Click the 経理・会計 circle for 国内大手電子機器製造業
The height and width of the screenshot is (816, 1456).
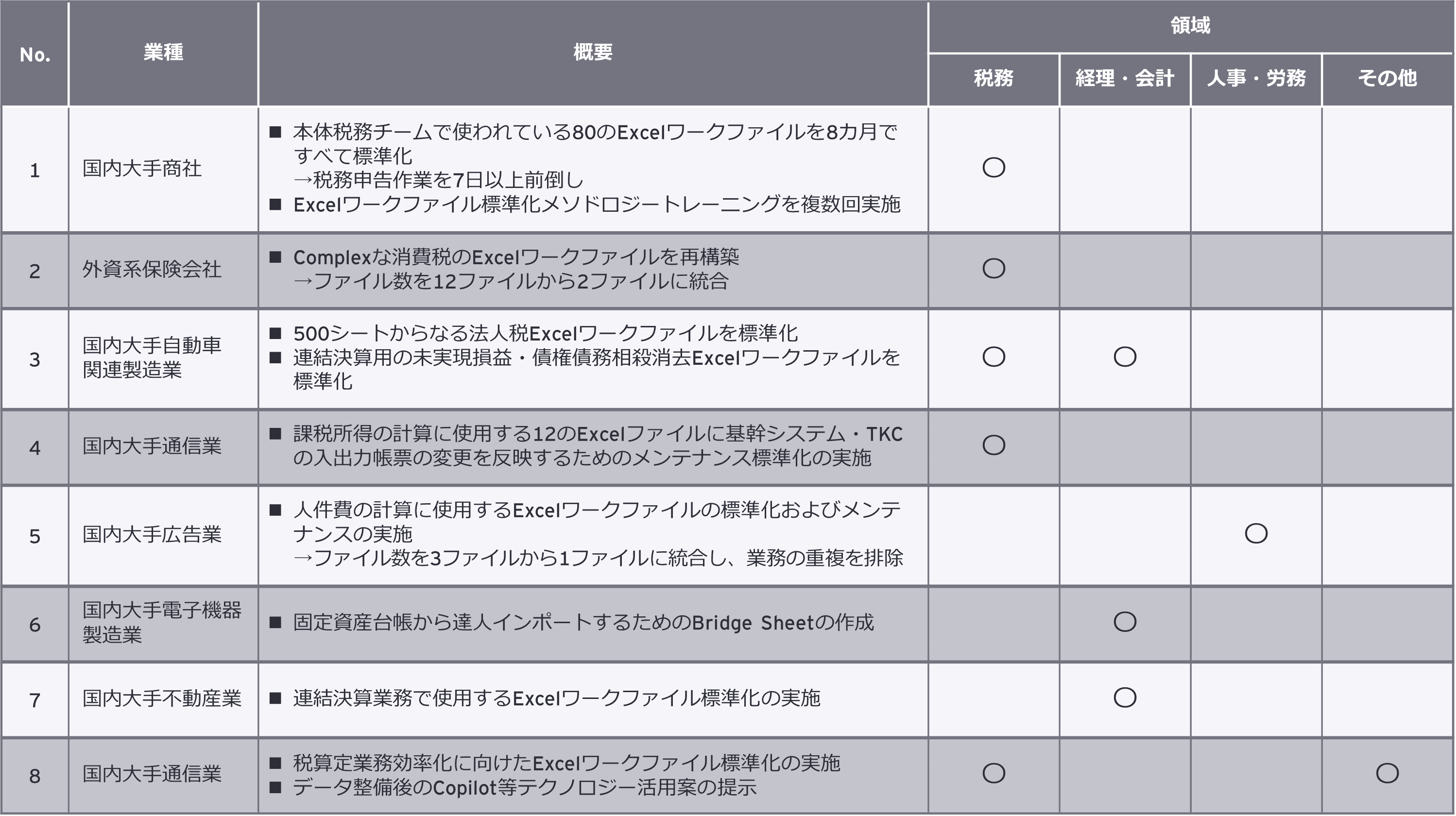pos(1125,622)
